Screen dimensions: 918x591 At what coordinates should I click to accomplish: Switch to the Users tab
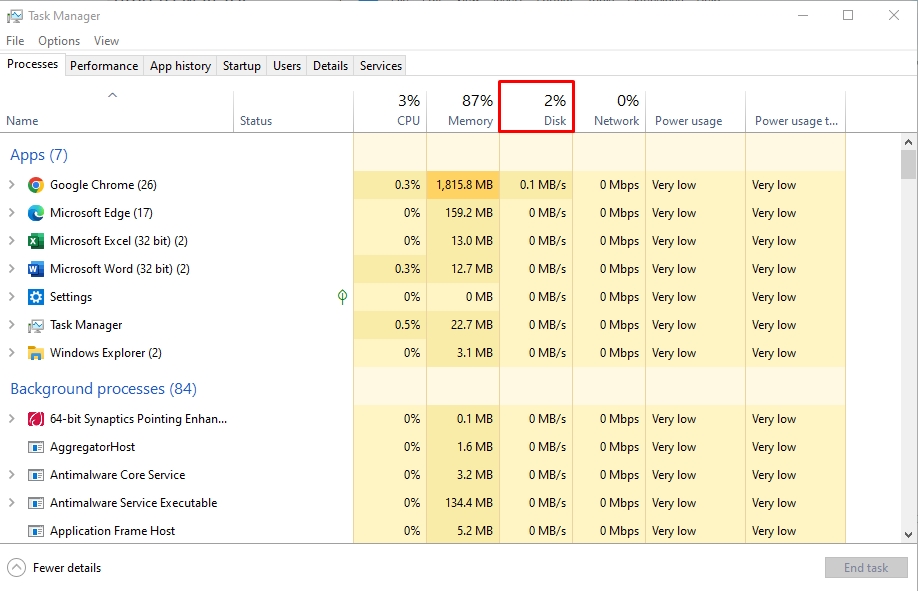click(287, 66)
